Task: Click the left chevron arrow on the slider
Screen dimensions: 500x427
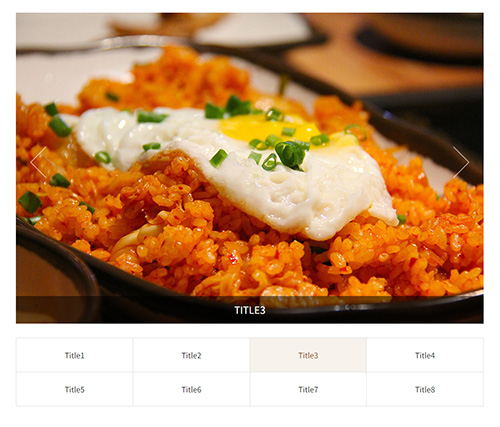Action: [x=38, y=162]
